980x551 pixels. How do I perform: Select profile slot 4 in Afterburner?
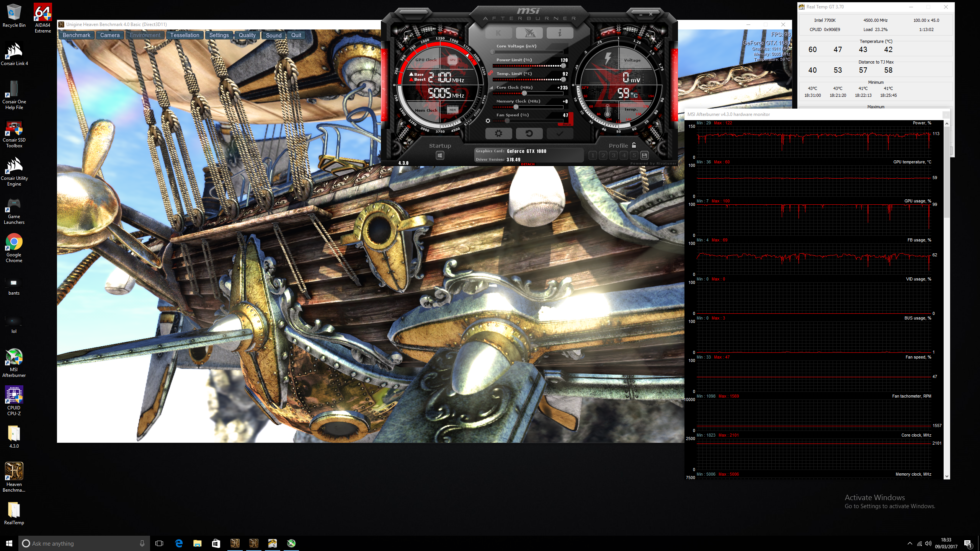[x=624, y=155]
